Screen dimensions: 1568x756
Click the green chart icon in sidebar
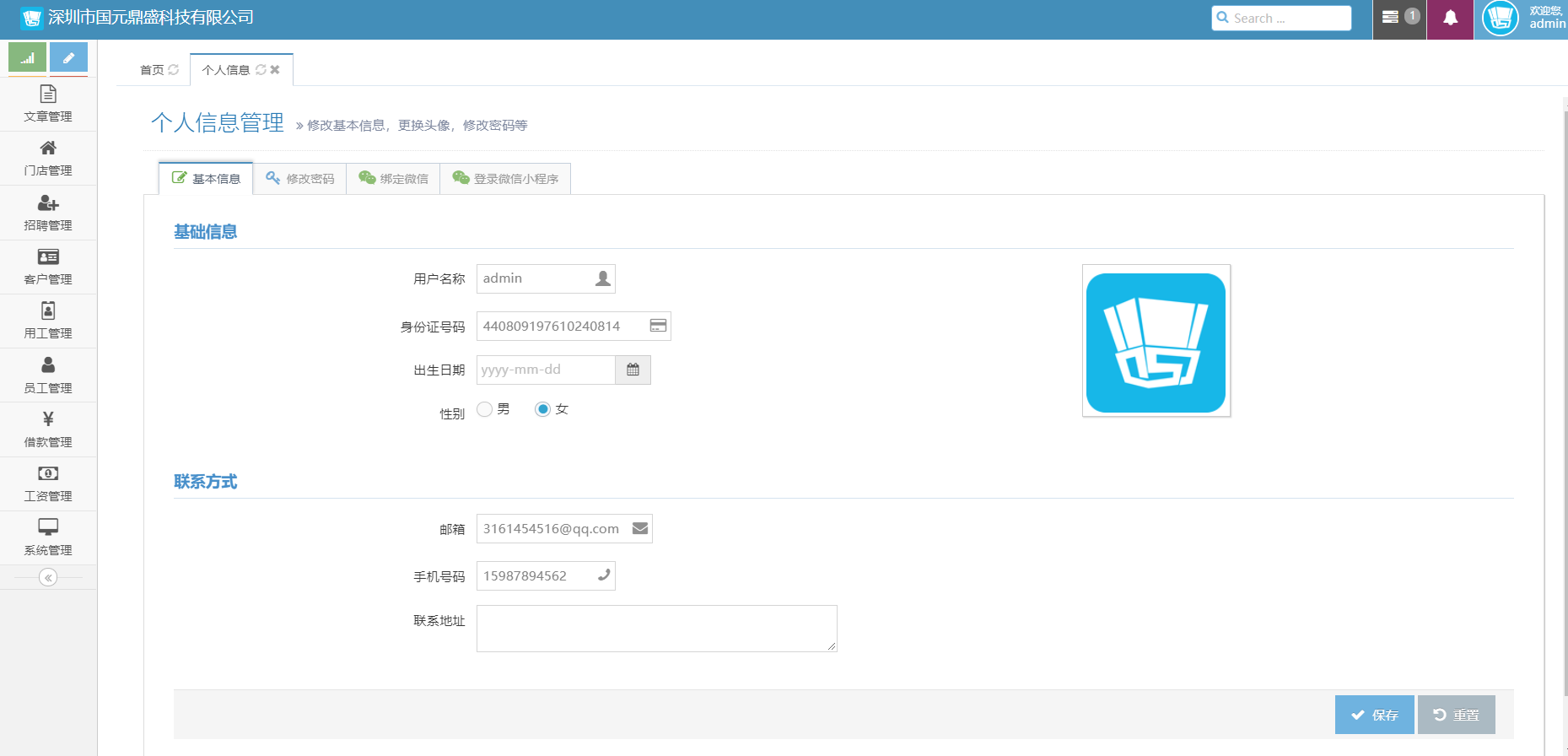pos(27,58)
